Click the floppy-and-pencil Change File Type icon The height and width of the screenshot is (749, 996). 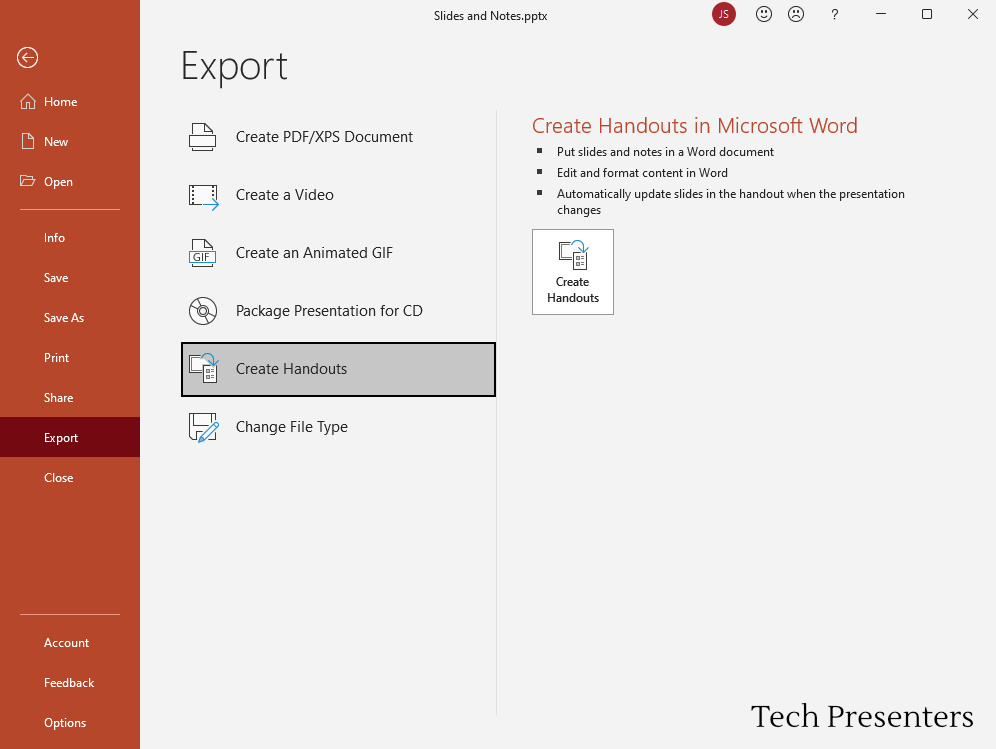203,427
